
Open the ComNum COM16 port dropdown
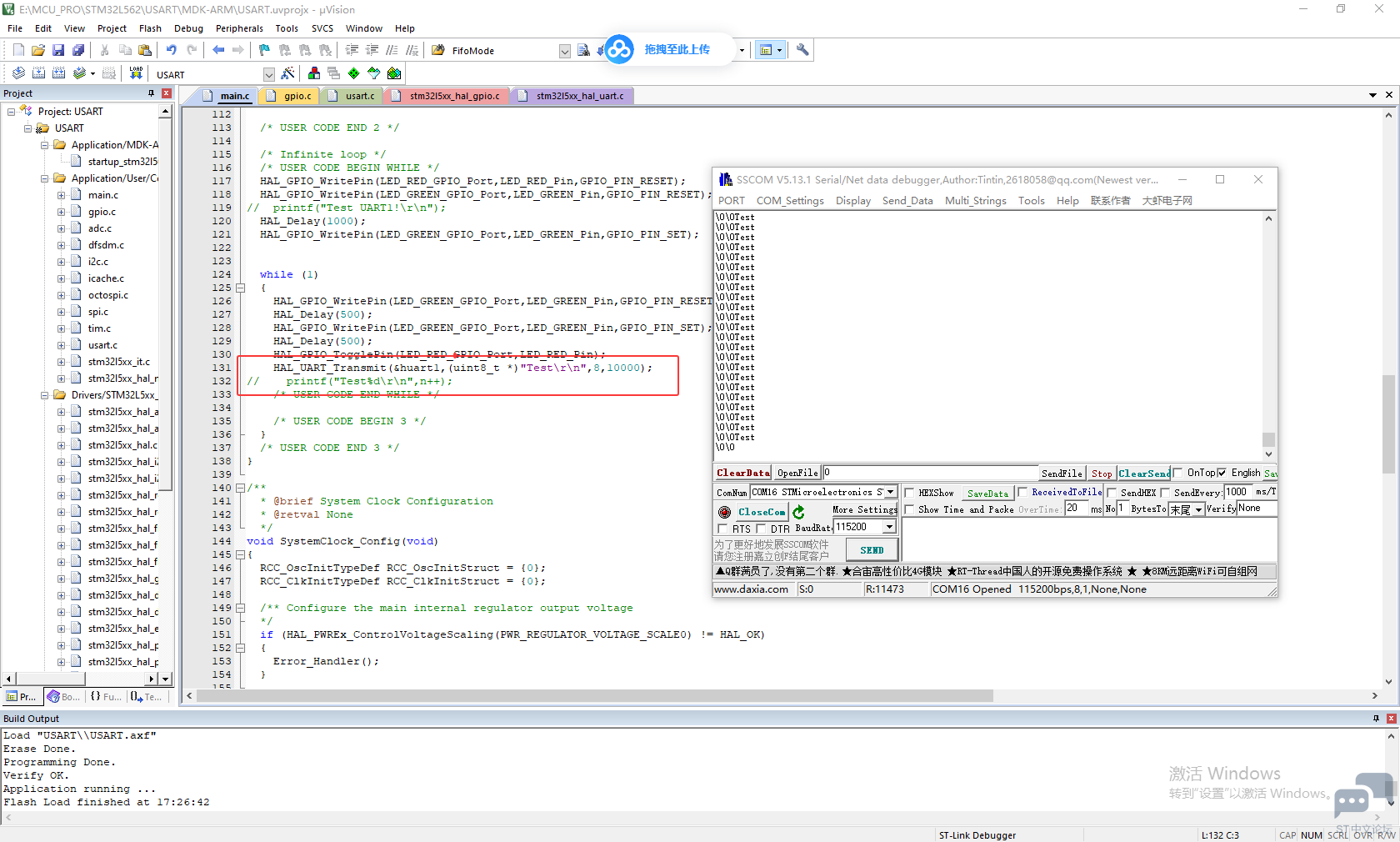point(890,492)
